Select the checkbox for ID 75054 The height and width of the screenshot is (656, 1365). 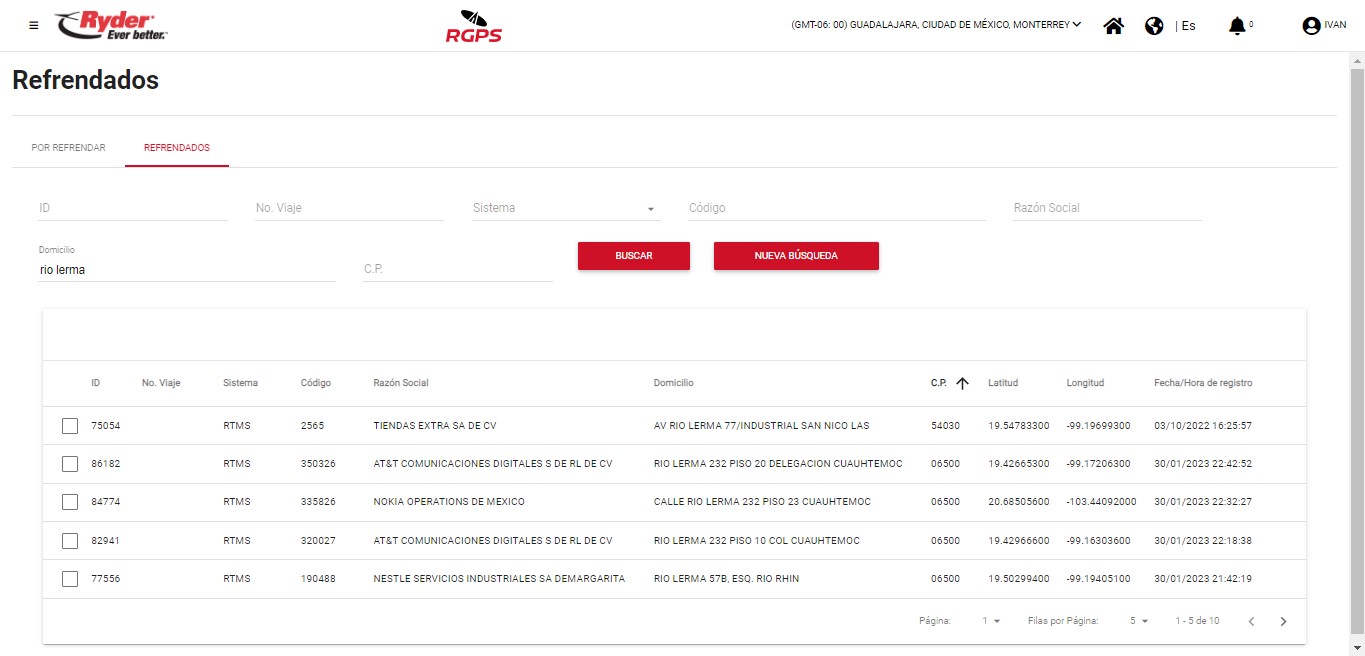pyautogui.click(x=70, y=426)
